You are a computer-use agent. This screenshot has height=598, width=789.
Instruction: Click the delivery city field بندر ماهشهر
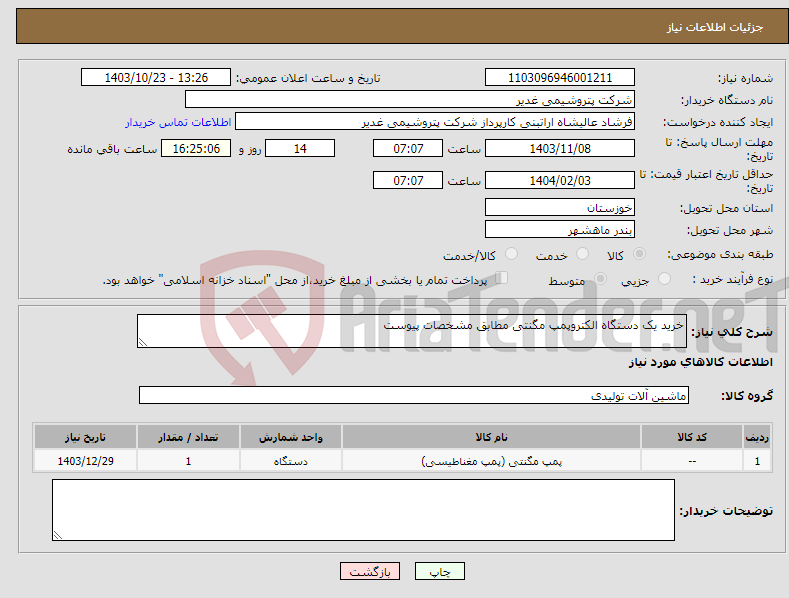(560, 230)
